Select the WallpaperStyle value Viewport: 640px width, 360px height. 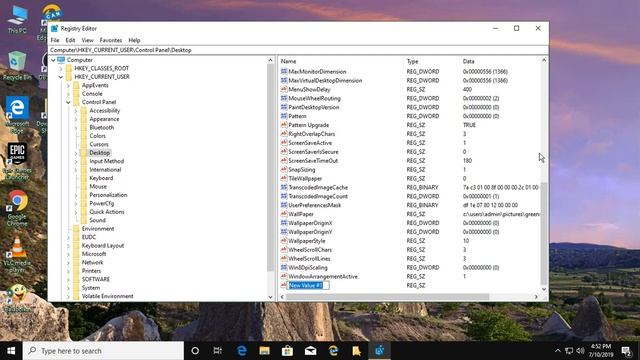(307, 241)
